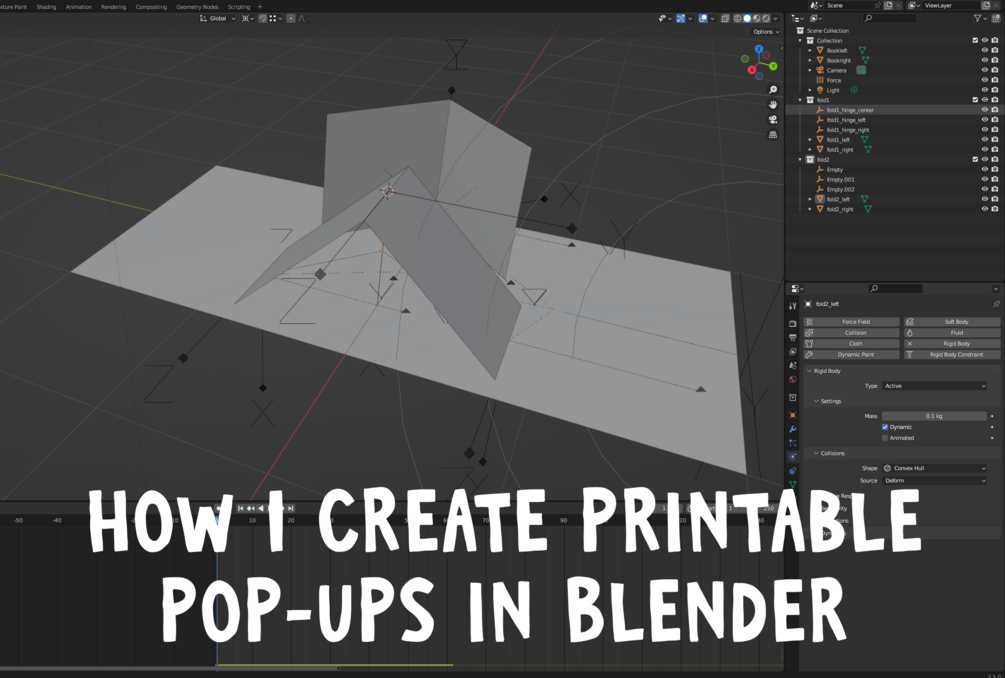The height and width of the screenshot is (678, 1005).
Task: Toggle camera view in viewport gizmo
Action: [773, 120]
